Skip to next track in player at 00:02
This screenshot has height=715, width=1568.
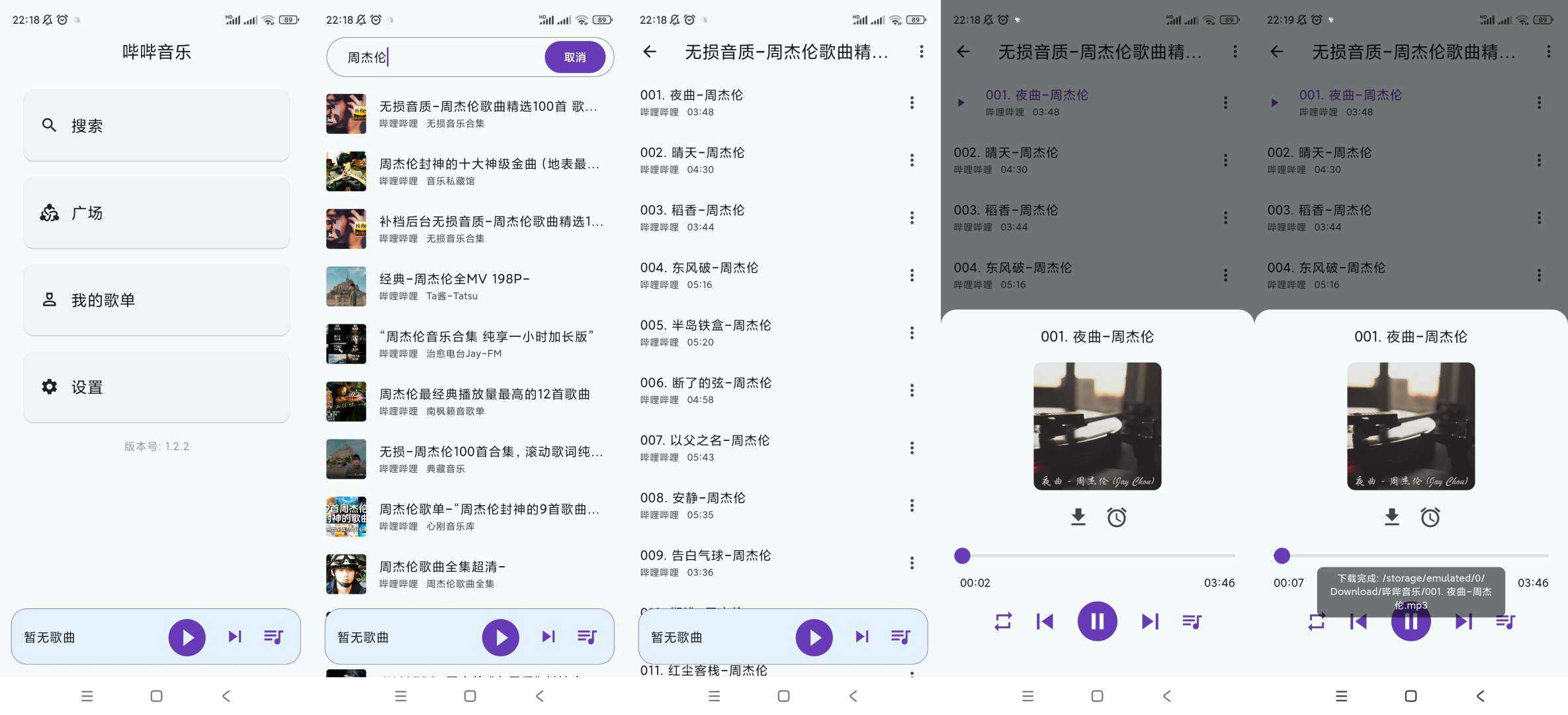tap(1150, 622)
